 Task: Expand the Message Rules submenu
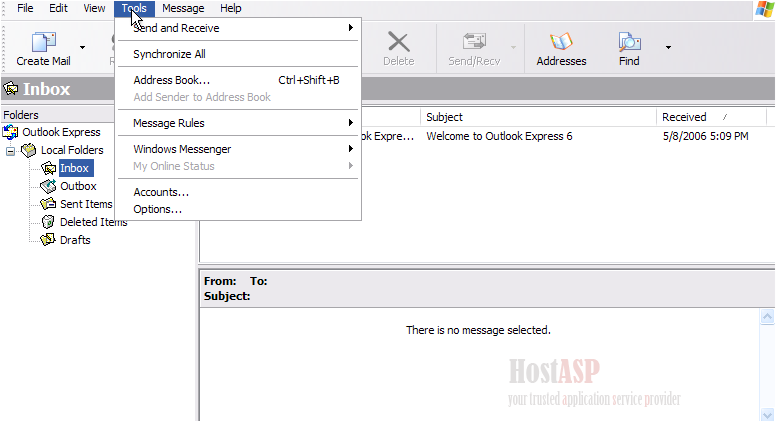tap(238, 123)
